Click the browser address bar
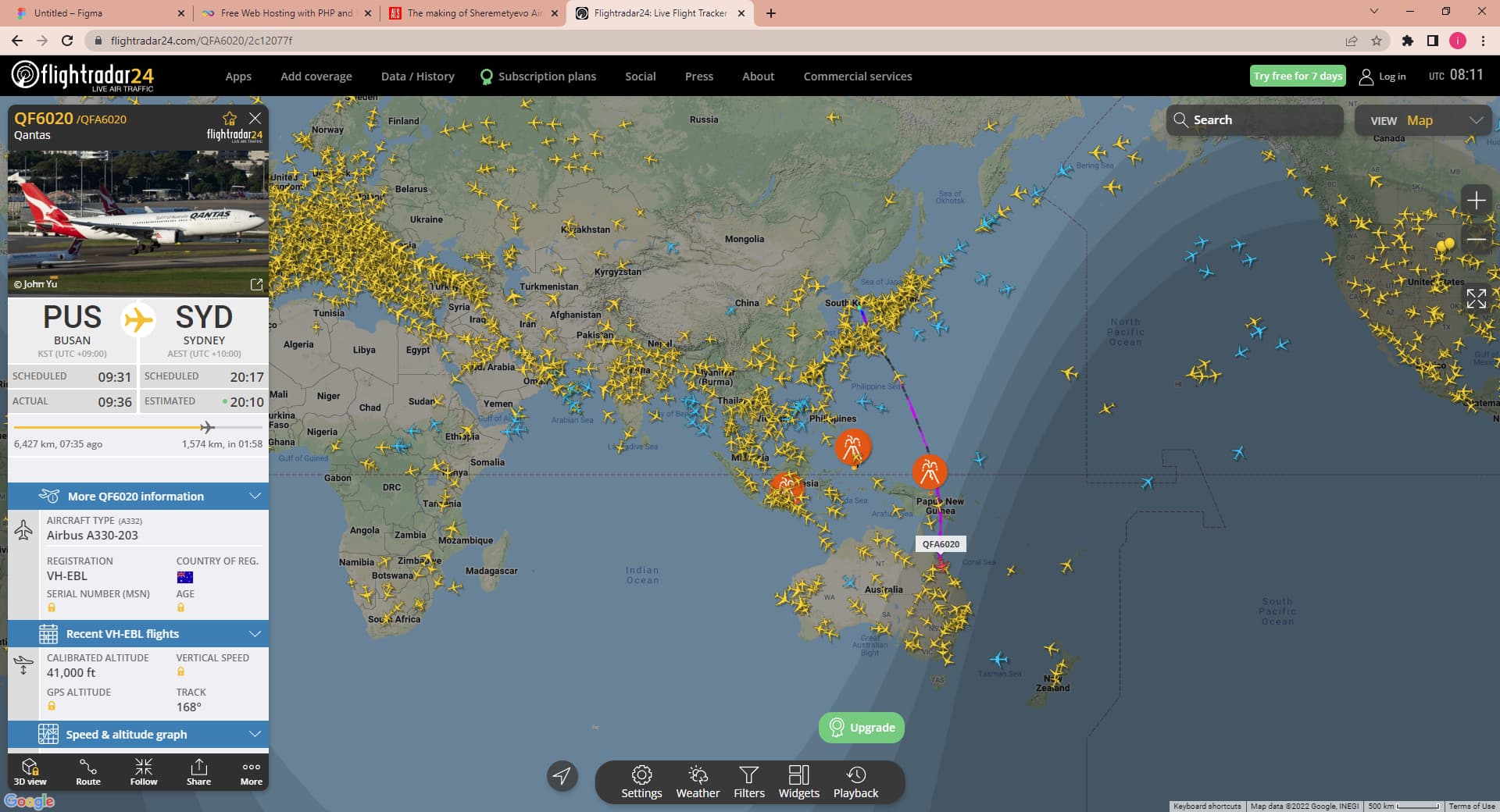 [x=719, y=41]
